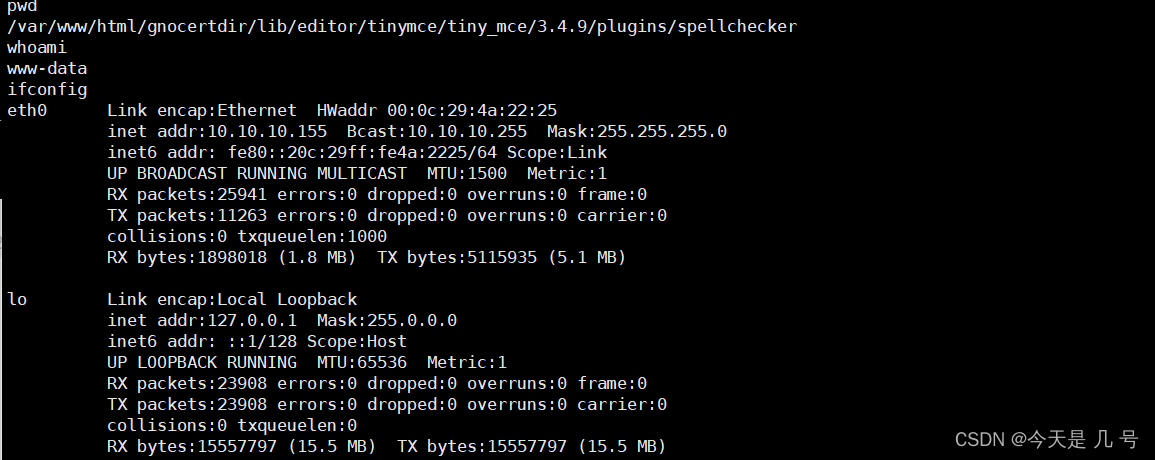The image size is (1155, 460).
Task: Click the Mask:255.255.255.0 text
Action: (x=637, y=132)
